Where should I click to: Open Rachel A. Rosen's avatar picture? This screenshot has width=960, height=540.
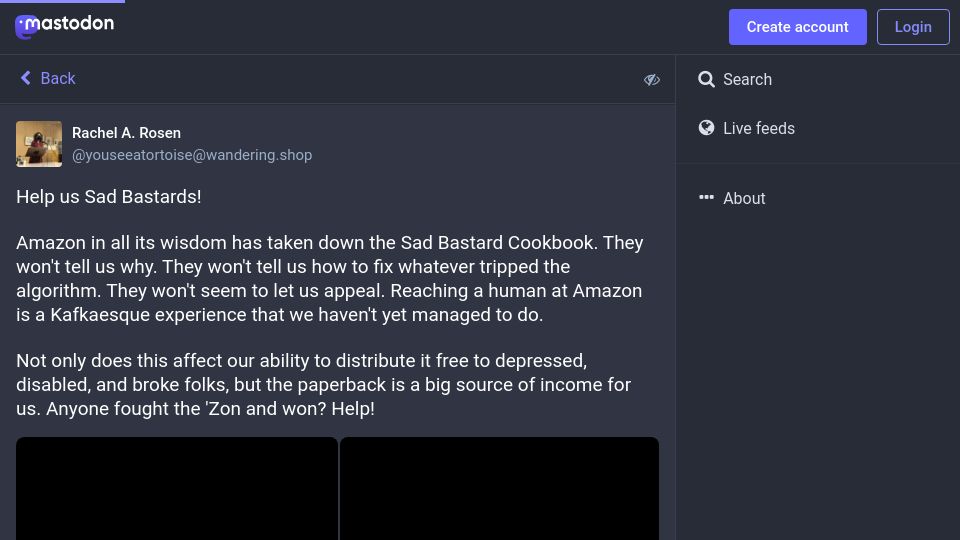click(39, 144)
